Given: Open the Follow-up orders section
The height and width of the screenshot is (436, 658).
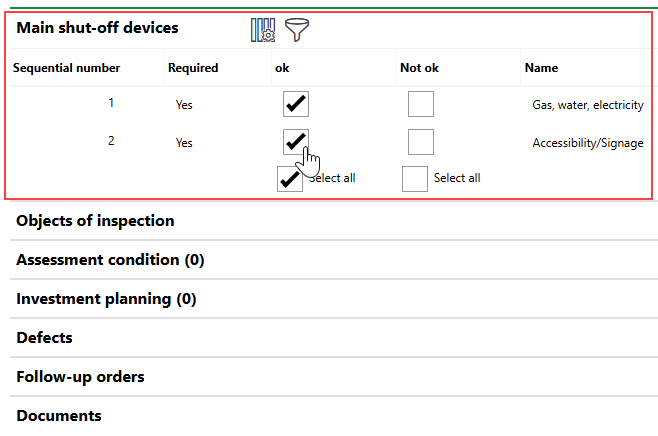Looking at the screenshot, I should click(x=80, y=377).
